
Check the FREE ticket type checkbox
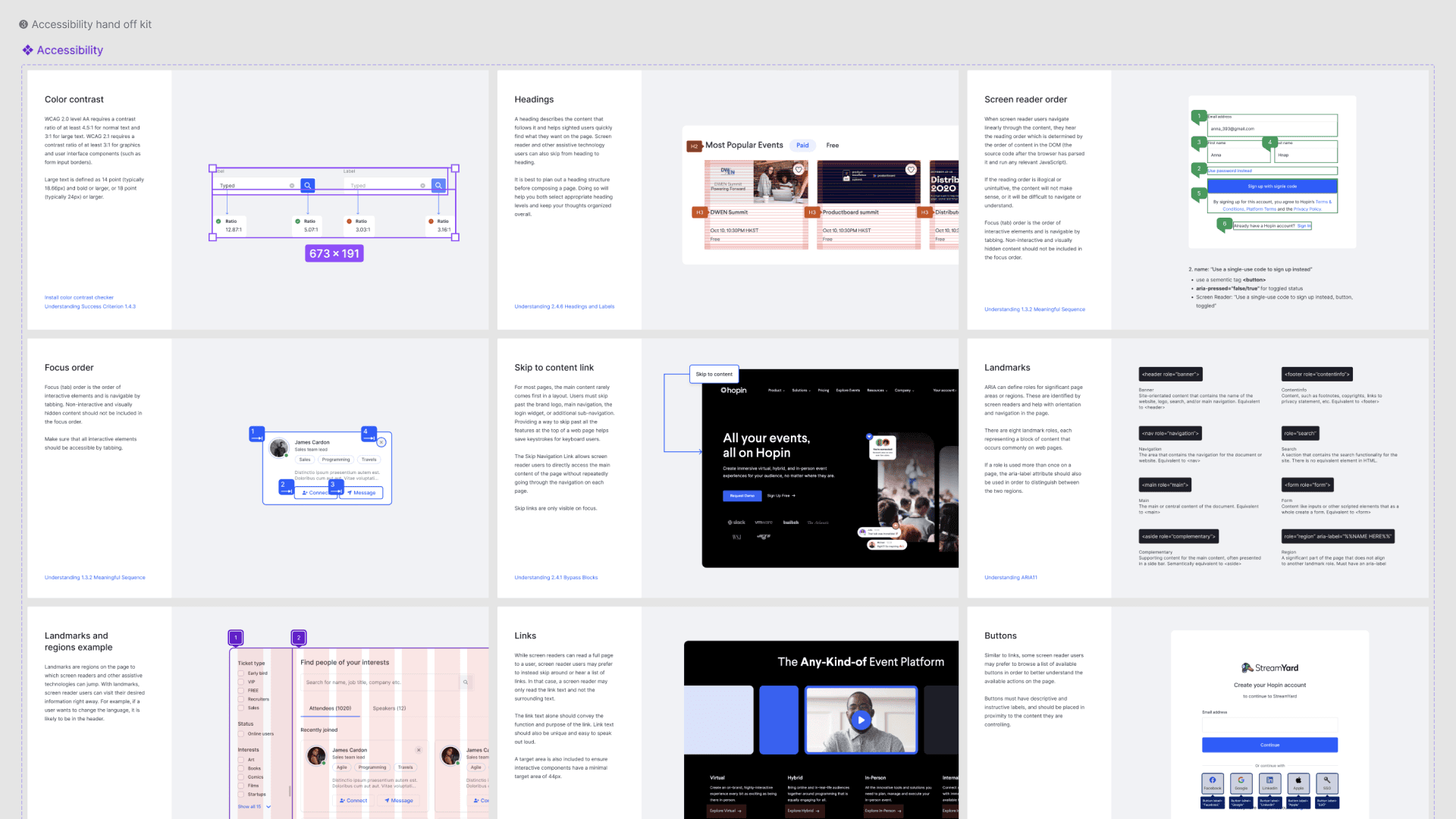tap(241, 691)
